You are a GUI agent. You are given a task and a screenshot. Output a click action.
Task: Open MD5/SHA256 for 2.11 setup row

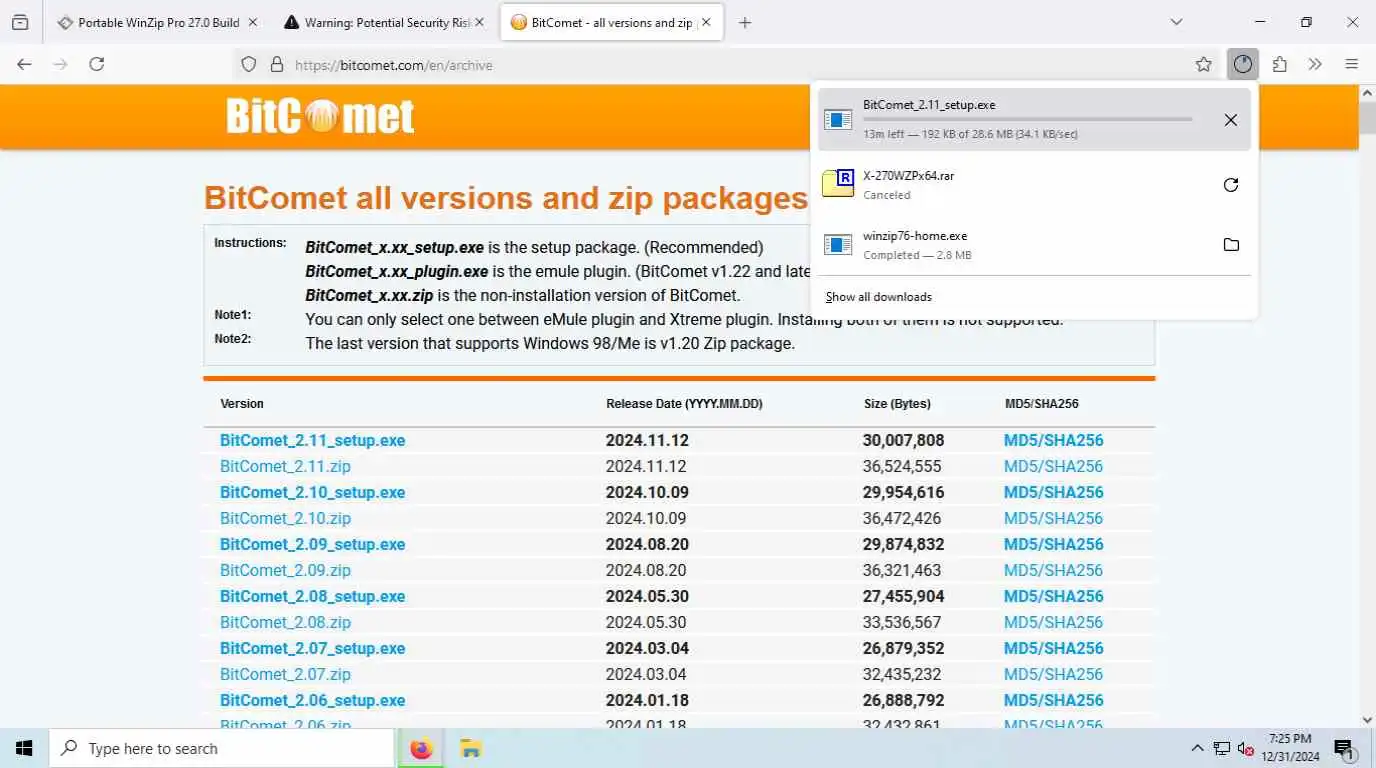(x=1053, y=440)
